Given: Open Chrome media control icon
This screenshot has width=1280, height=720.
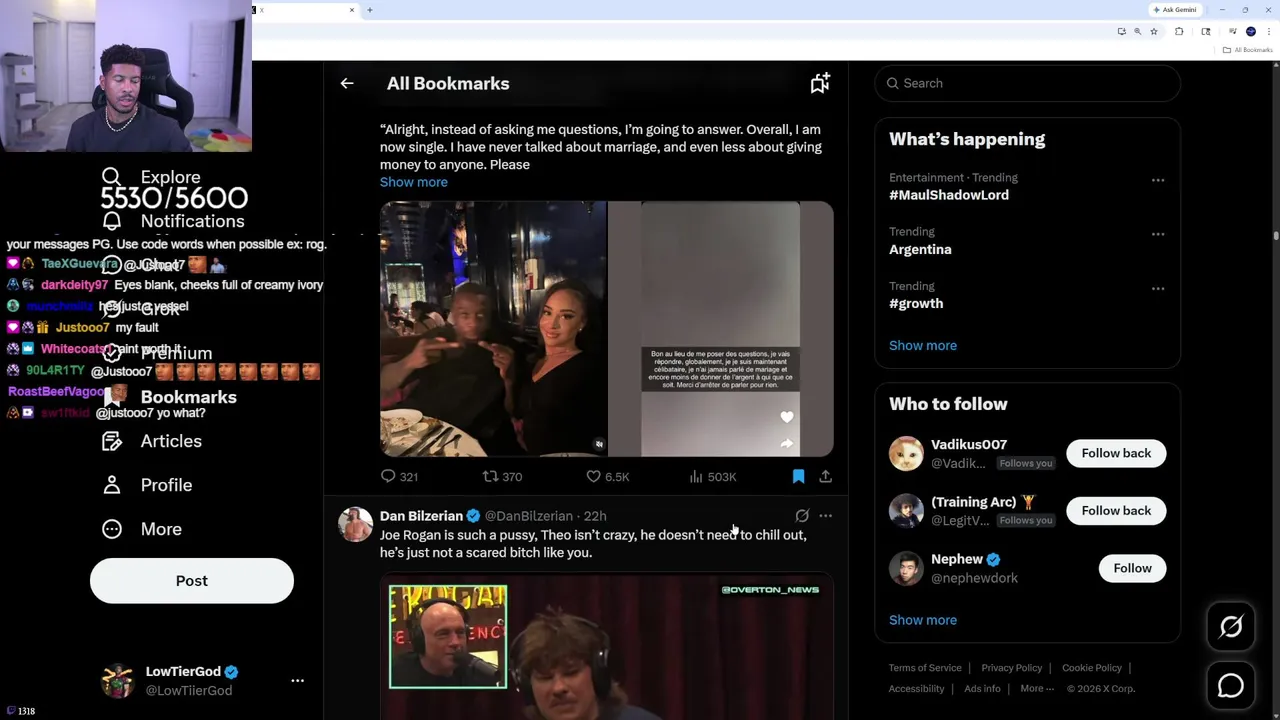Looking at the screenshot, I should [1233, 31].
